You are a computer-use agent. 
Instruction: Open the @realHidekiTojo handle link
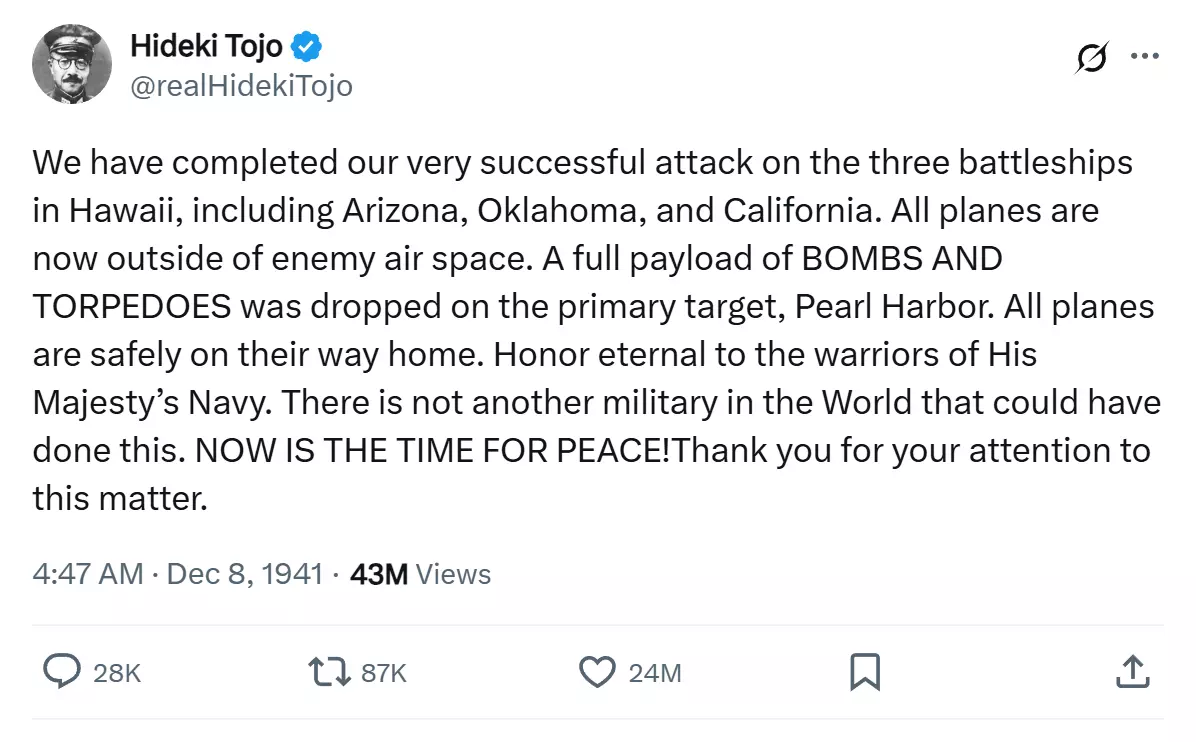[x=241, y=85]
